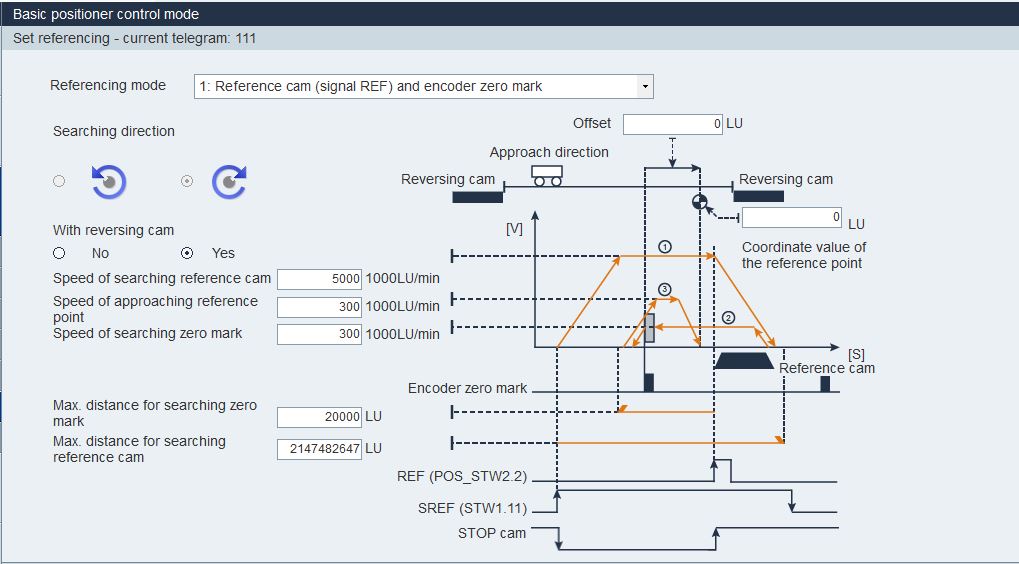This screenshot has width=1019, height=564.
Task: Select clockwise searching direction radio button
Action: 187,181
